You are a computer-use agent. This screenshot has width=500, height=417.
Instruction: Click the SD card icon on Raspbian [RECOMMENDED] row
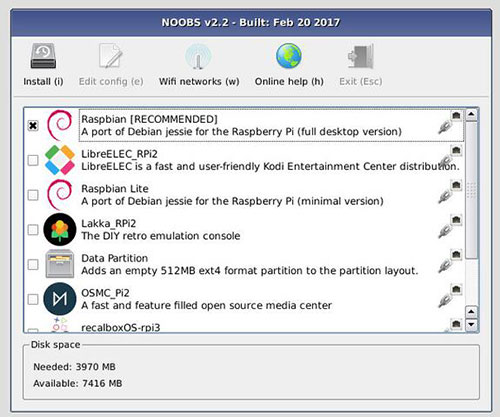[456, 116]
